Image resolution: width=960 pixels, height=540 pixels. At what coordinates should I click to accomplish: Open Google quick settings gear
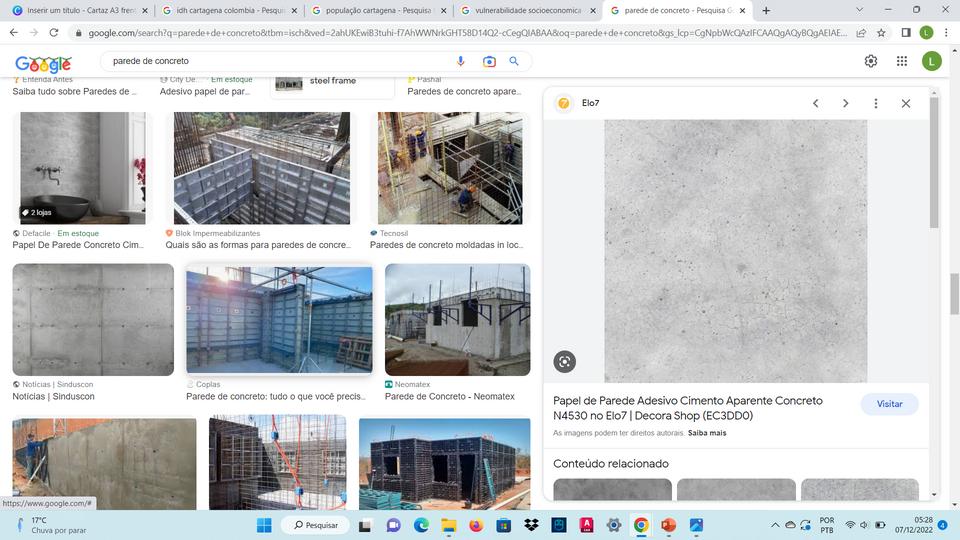click(871, 61)
